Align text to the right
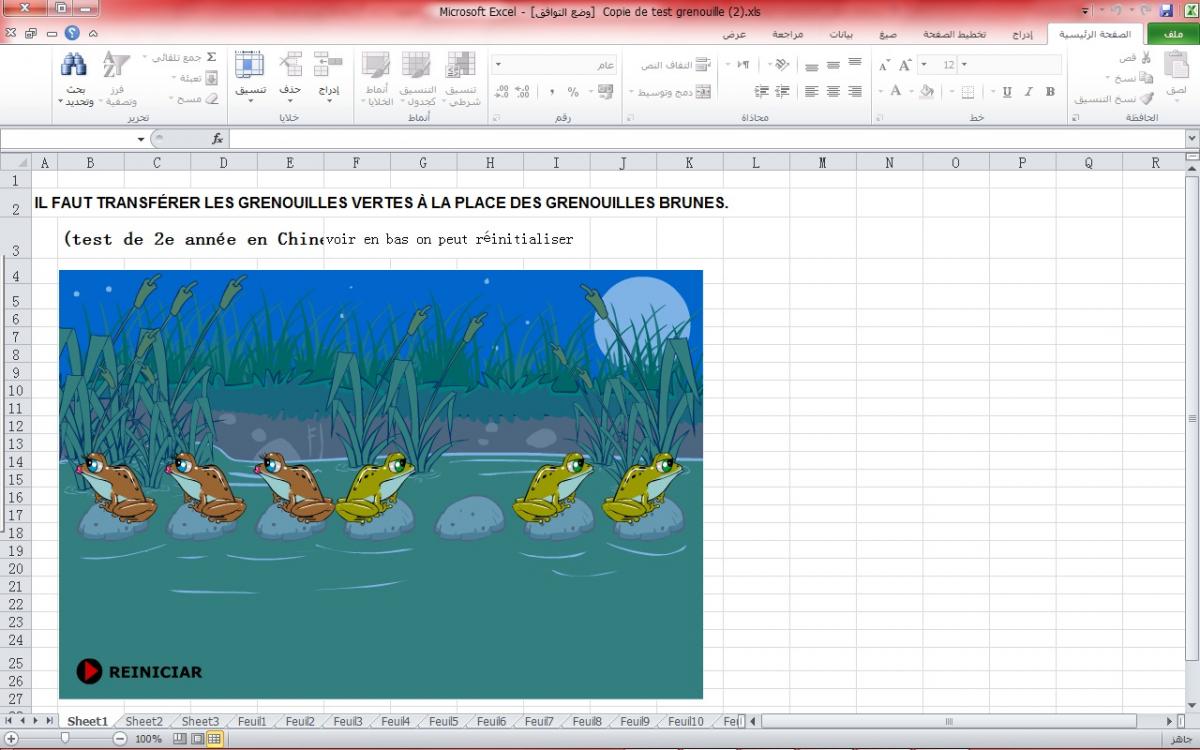This screenshot has width=1200, height=750. point(855,92)
